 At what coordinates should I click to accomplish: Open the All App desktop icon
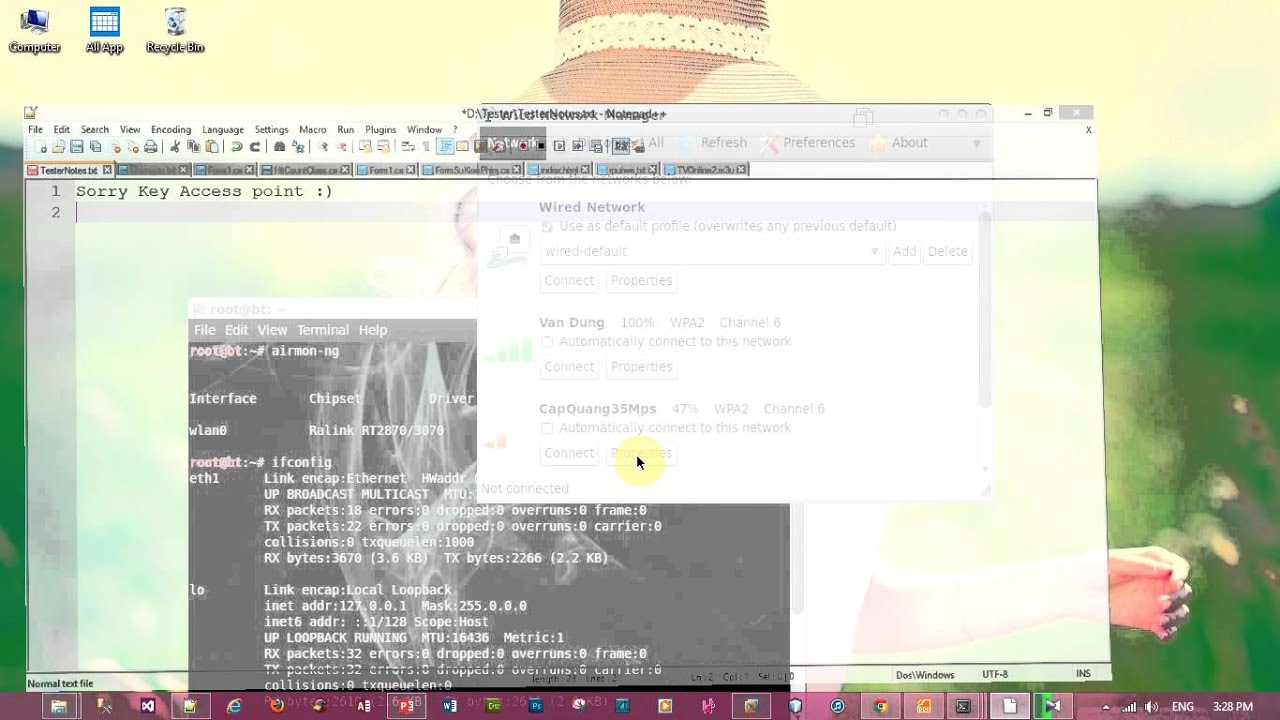coord(104,30)
